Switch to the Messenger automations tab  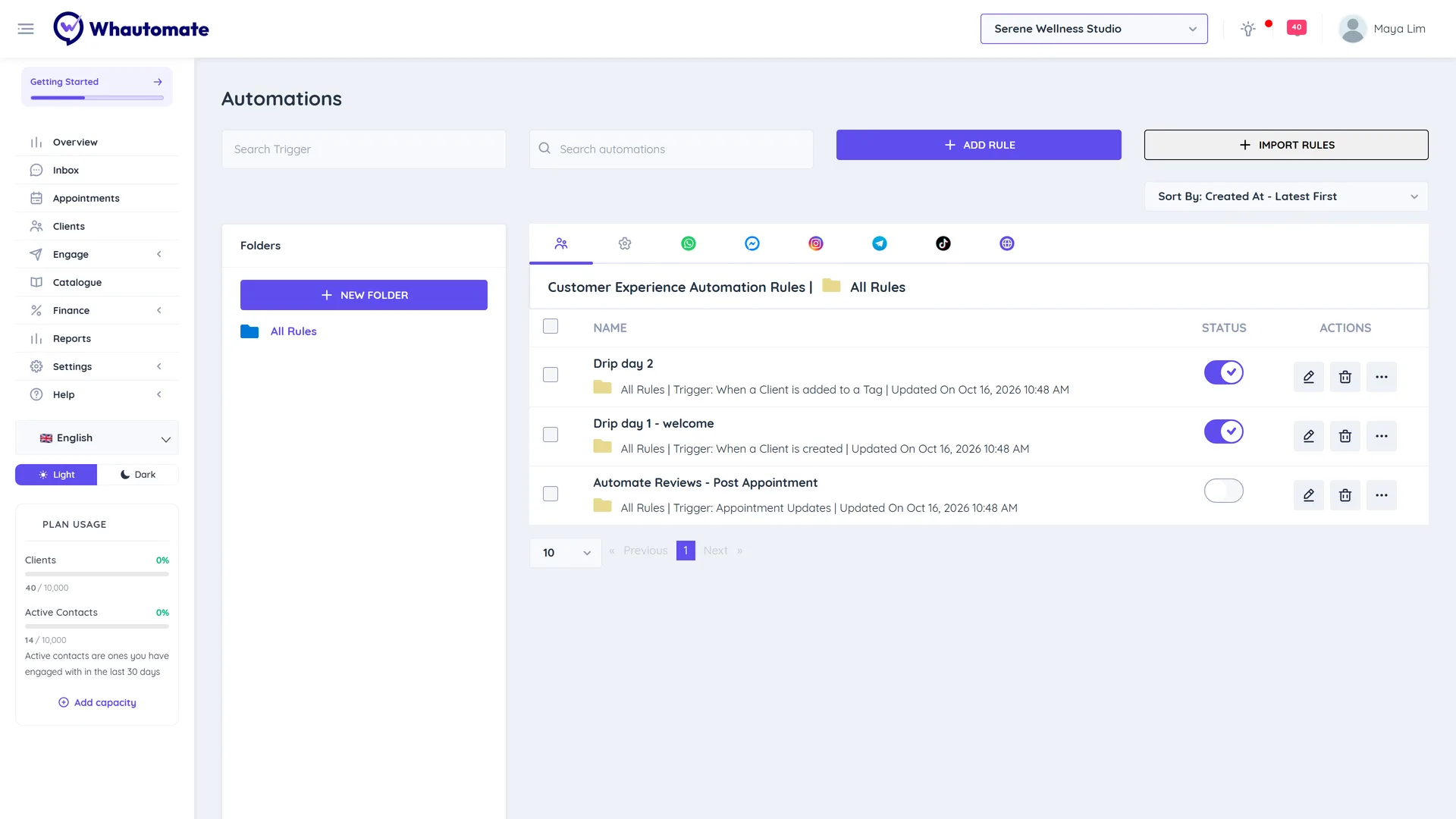(752, 243)
